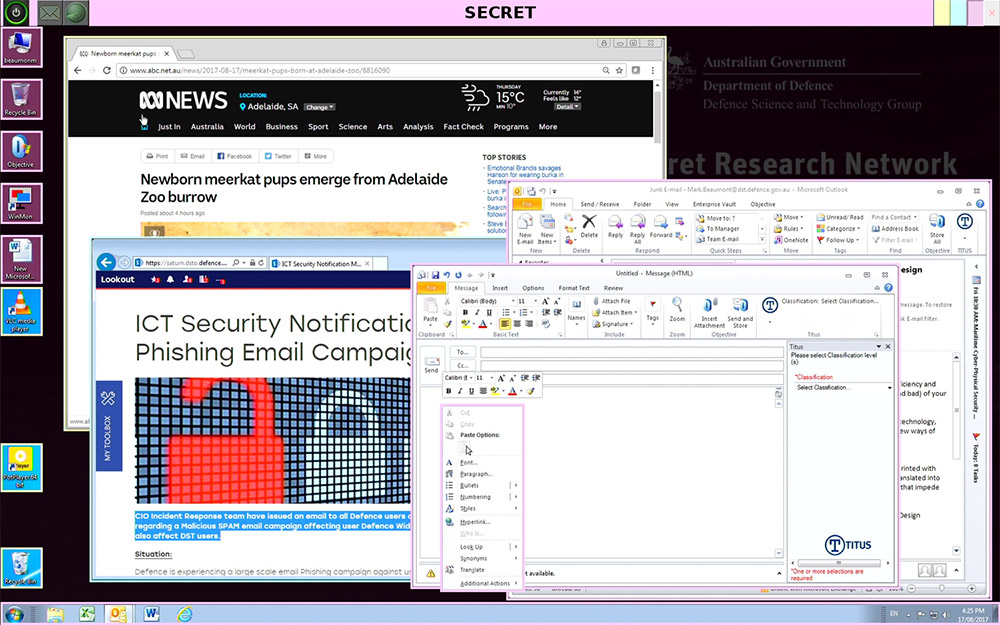Open the Signature dropdown in Include group
Viewport: 1000px width, 625px height.
click(x=614, y=324)
